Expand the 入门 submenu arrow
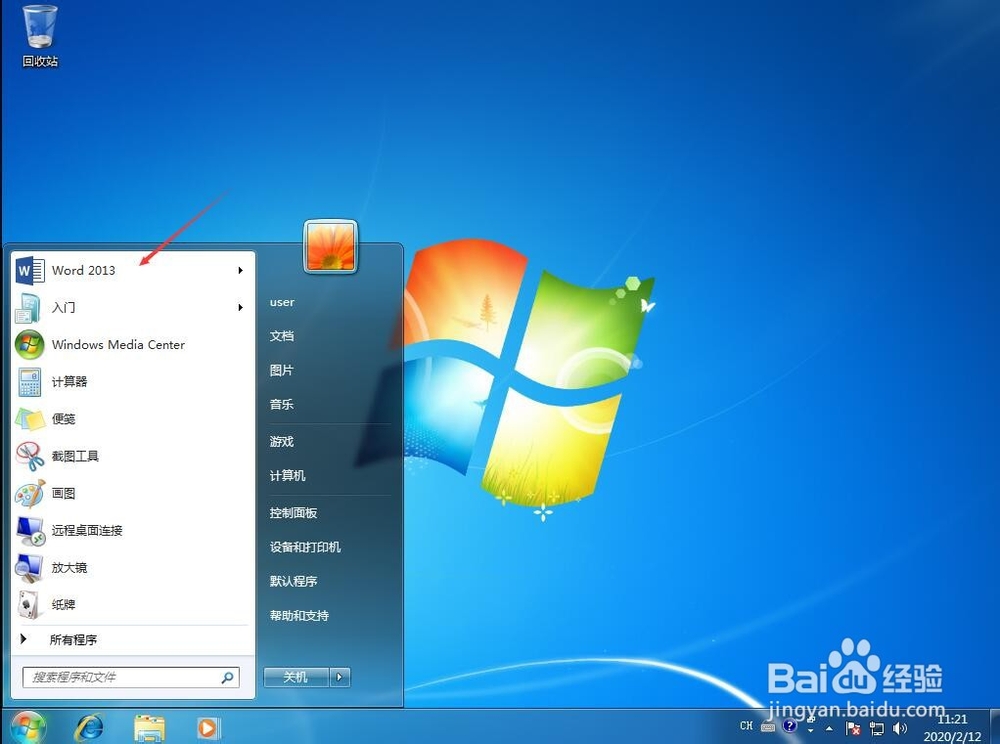 (x=240, y=307)
